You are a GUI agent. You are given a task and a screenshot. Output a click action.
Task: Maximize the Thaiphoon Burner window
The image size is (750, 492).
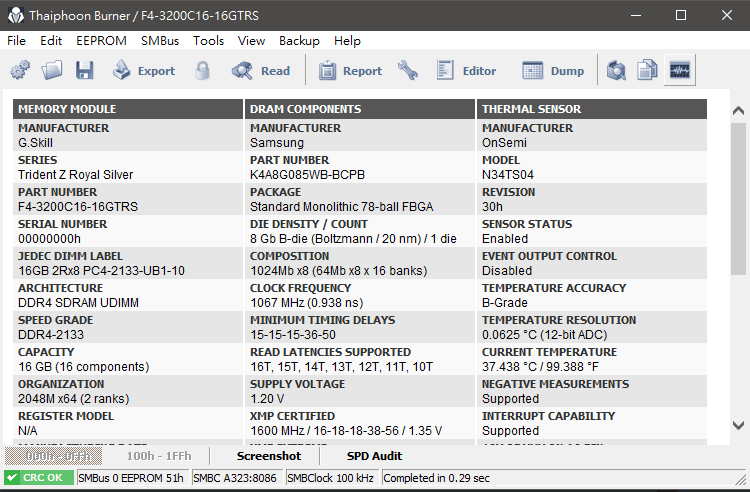[681, 15]
